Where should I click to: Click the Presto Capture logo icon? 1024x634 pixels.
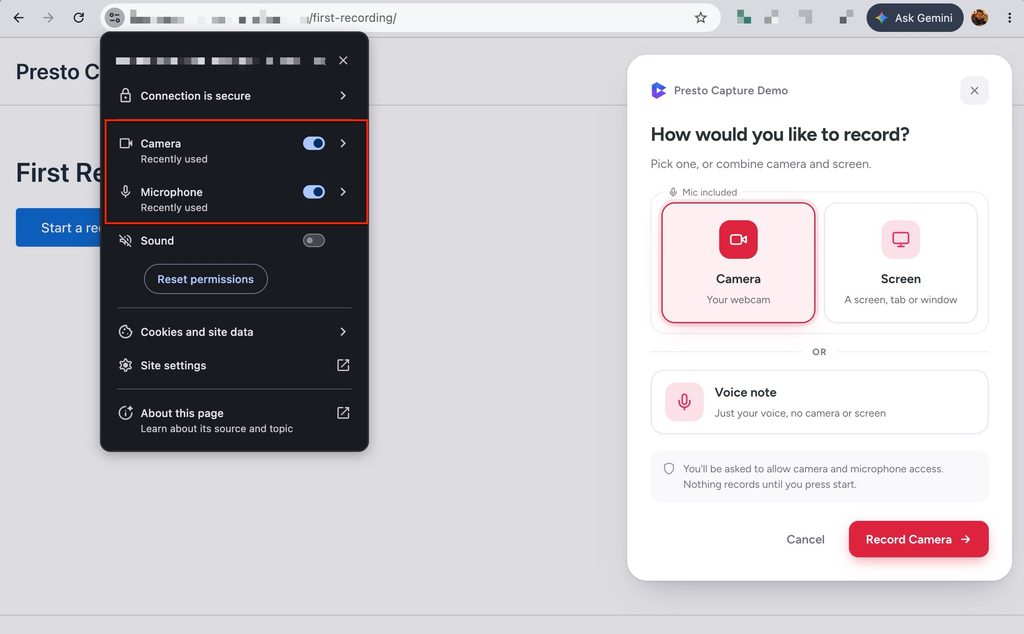(x=658, y=90)
